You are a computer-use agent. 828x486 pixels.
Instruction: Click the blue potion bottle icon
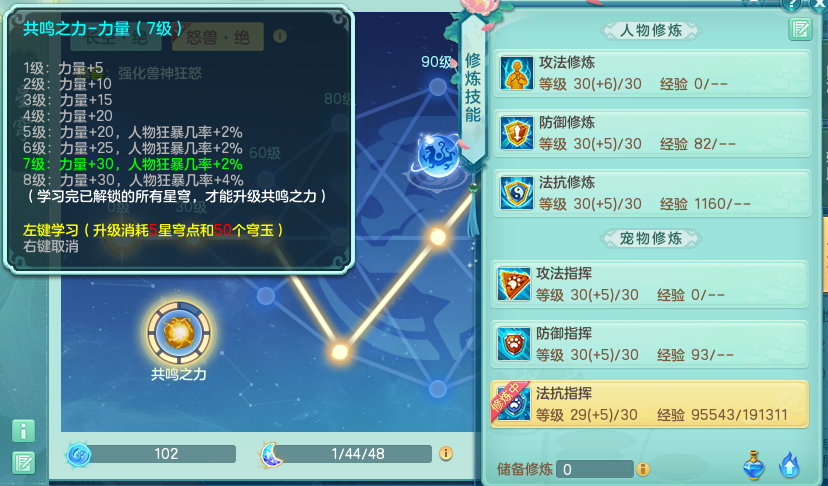[x=754, y=465]
